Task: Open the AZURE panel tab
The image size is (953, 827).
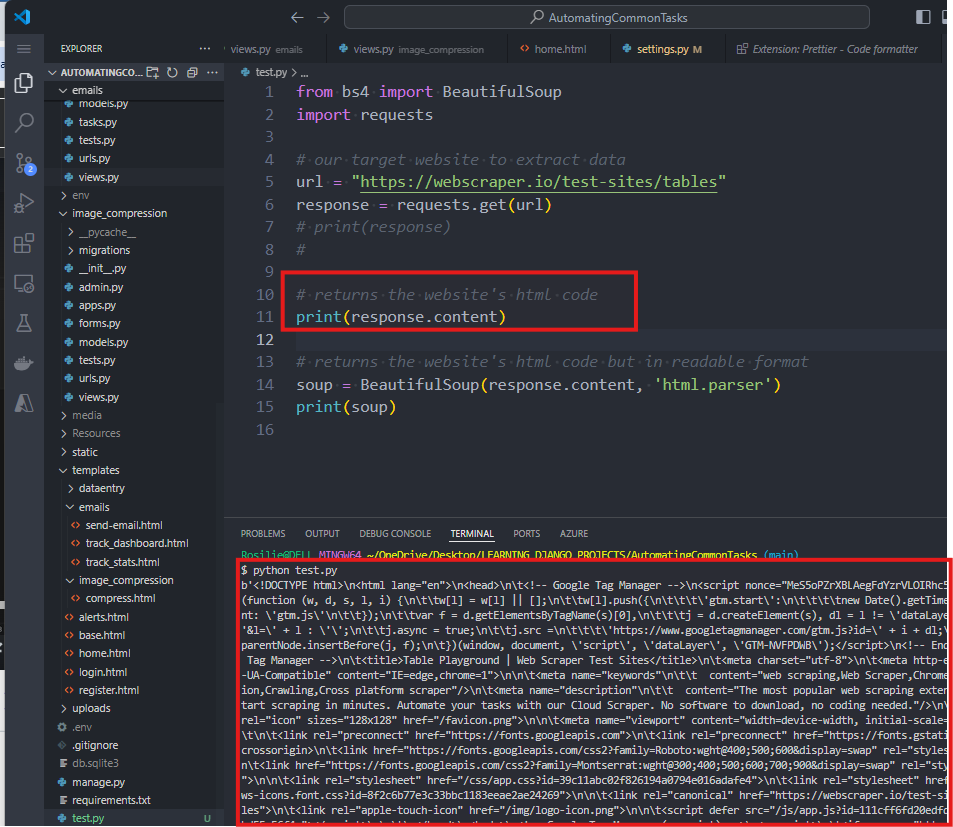Action: click(x=574, y=534)
